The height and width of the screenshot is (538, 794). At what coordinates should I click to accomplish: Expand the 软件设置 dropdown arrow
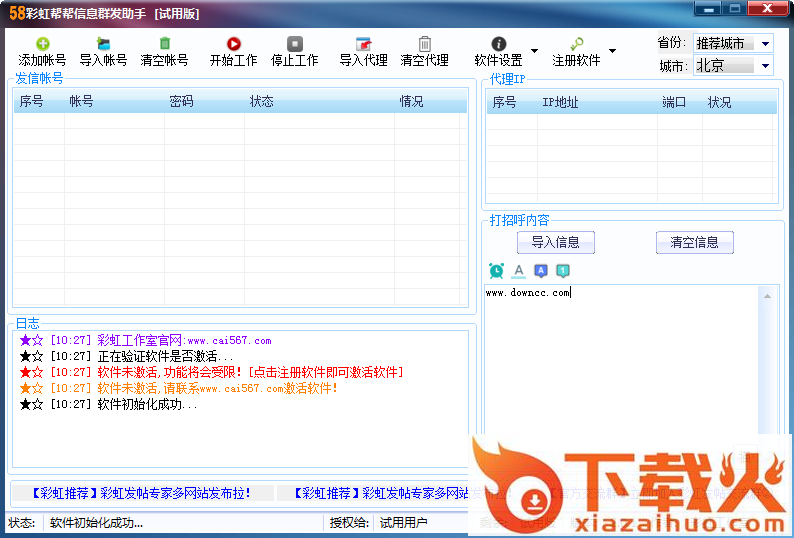click(x=534, y=51)
